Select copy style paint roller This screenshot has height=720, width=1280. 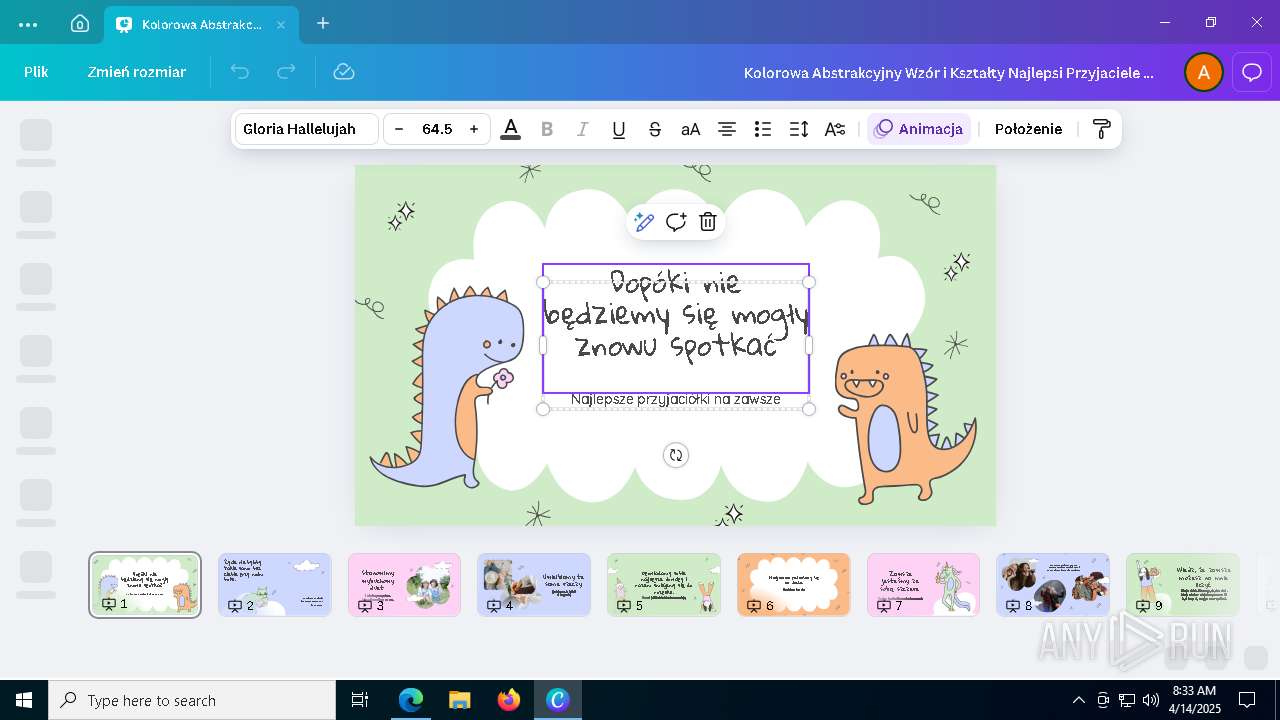[x=1101, y=129]
